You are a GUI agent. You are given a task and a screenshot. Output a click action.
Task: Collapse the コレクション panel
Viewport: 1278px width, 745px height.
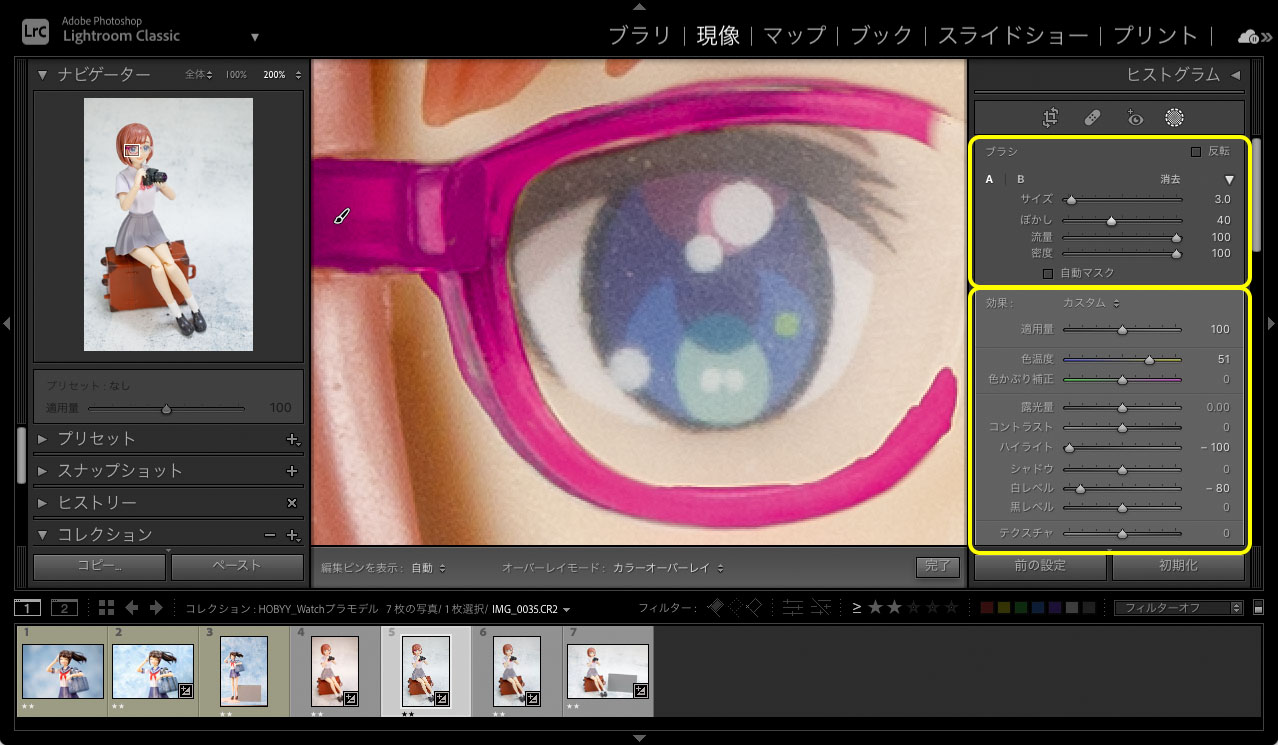point(43,535)
